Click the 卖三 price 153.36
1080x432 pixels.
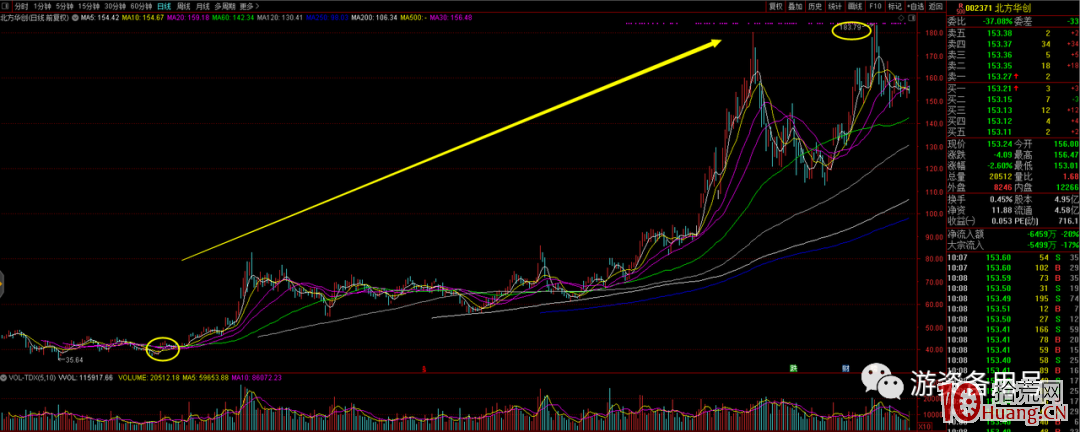pos(999,54)
